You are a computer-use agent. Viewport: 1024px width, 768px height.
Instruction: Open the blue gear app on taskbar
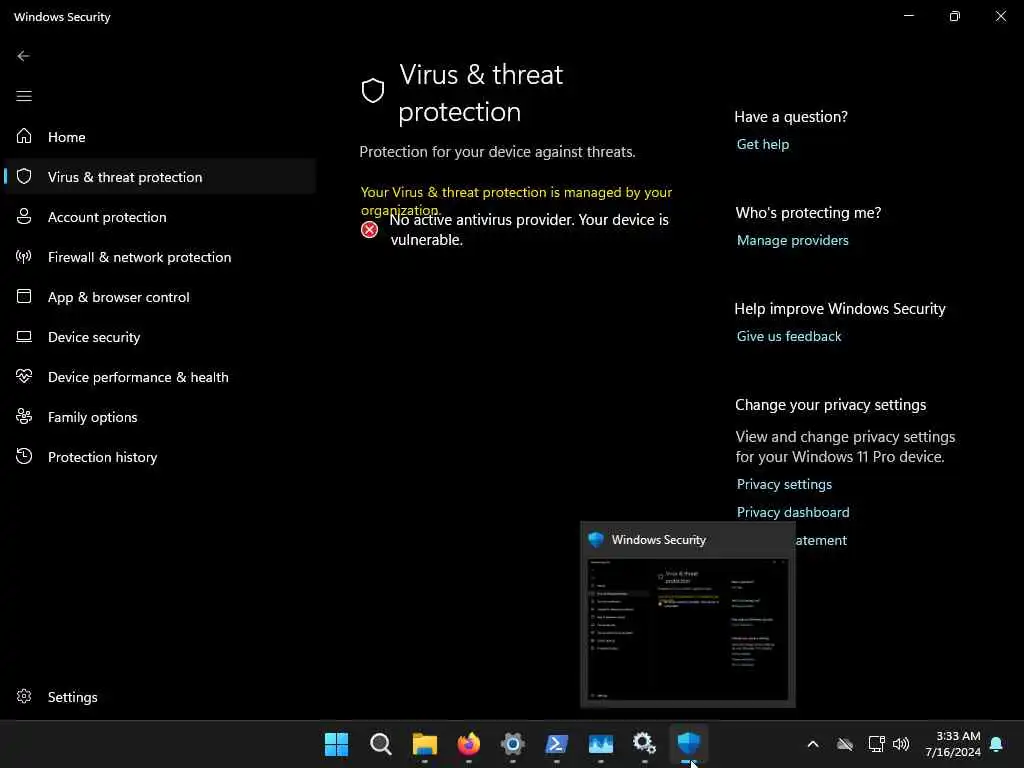tap(513, 744)
